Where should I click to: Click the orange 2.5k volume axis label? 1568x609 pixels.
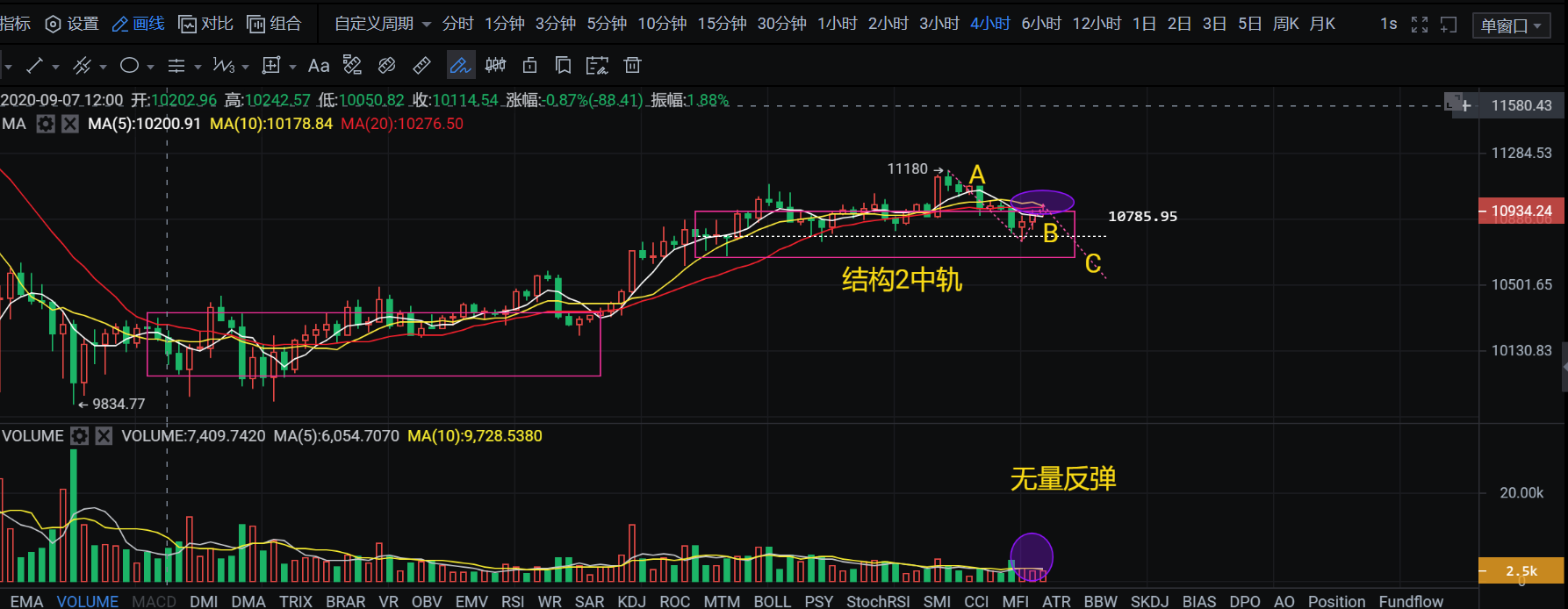tap(1521, 570)
